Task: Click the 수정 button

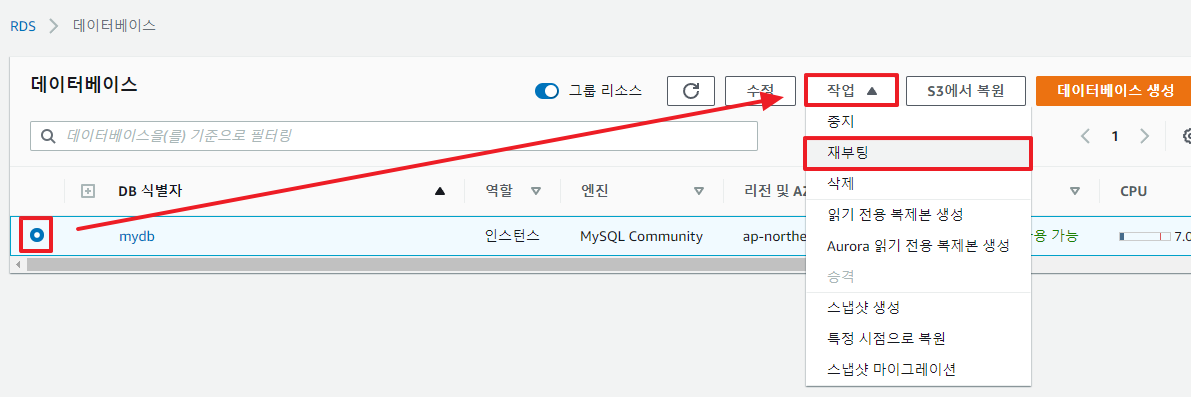Action: coord(760,91)
